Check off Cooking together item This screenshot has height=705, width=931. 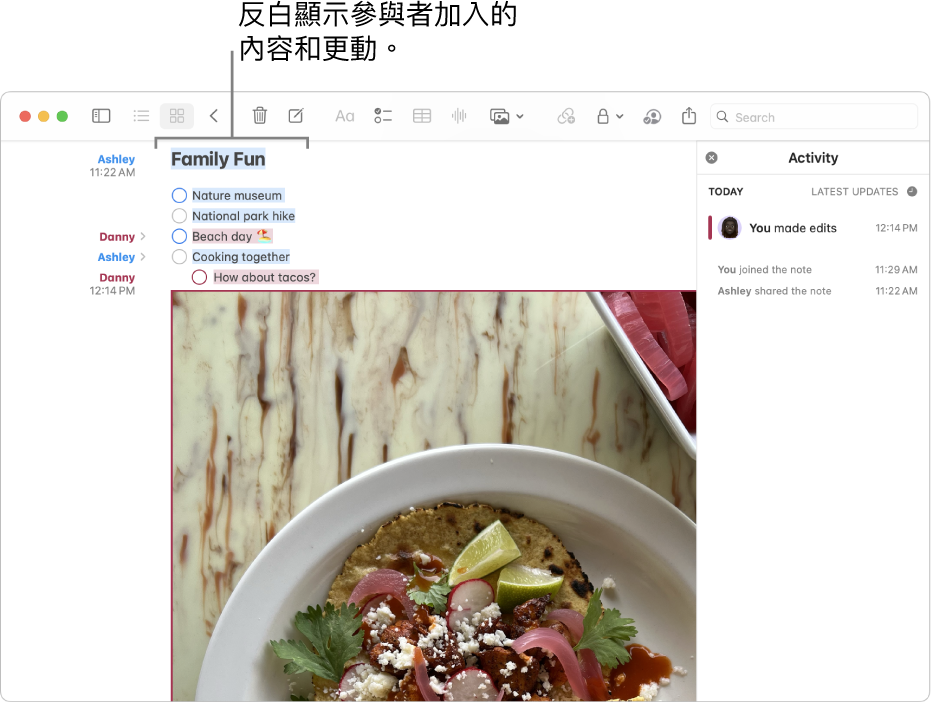[179, 257]
